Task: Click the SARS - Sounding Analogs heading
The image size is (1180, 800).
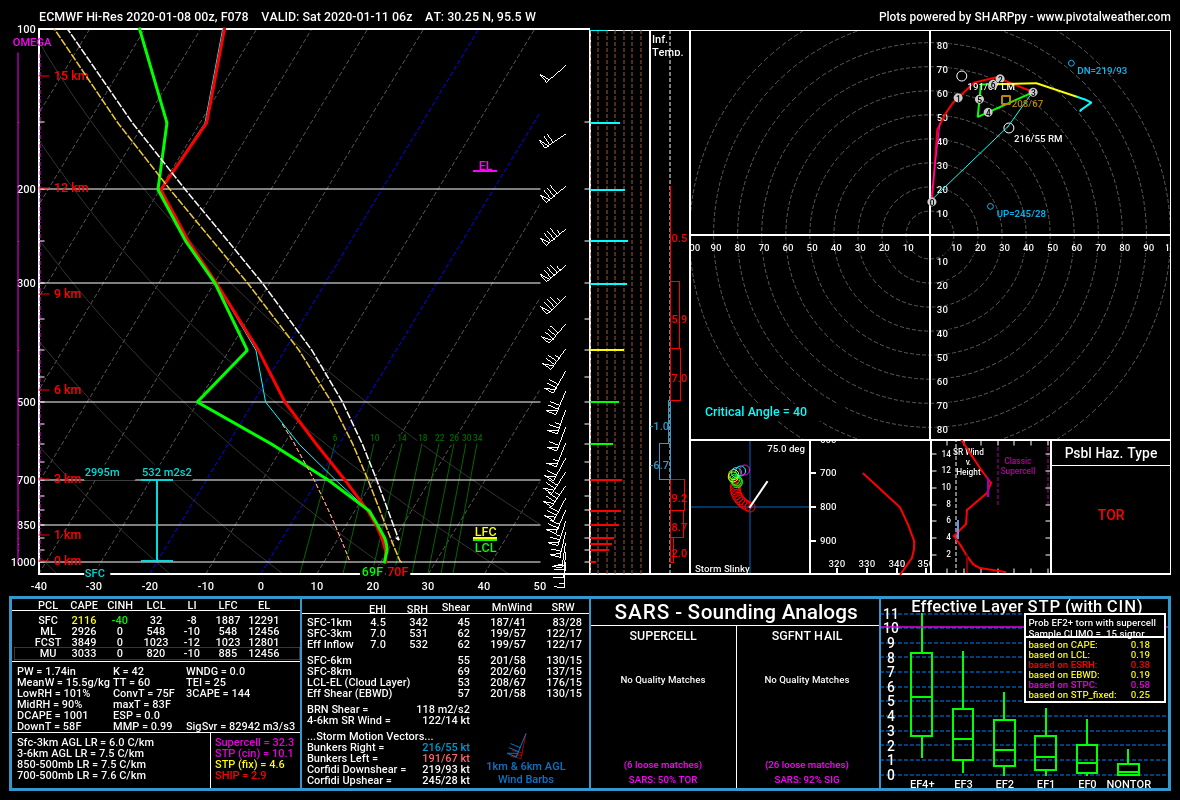Action: click(x=736, y=613)
